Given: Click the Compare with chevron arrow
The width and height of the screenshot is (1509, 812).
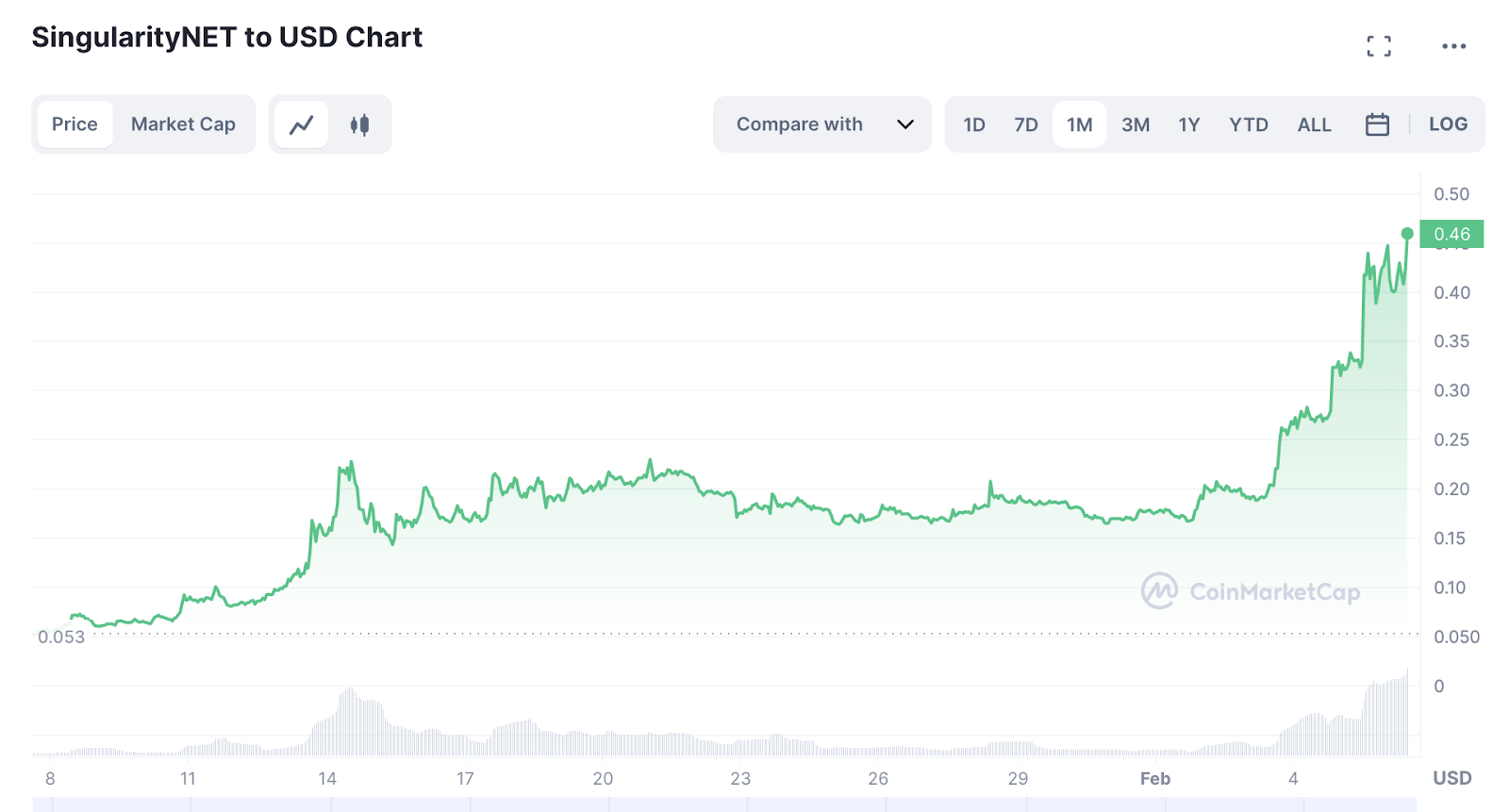Looking at the screenshot, I should (x=905, y=124).
